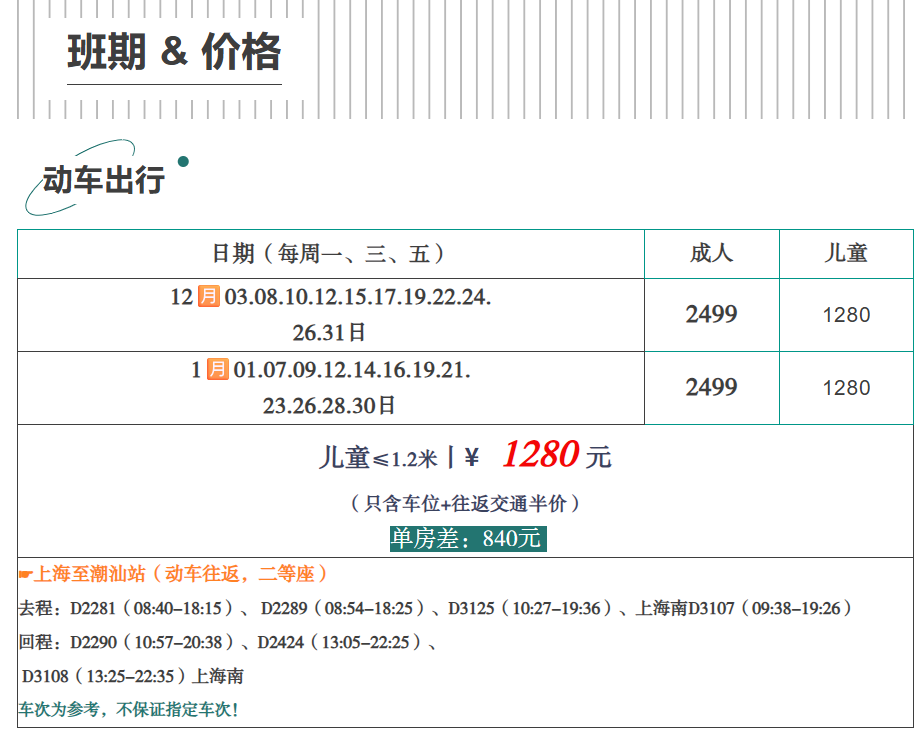Click the green 单房差：840元 label

[x=467, y=539]
